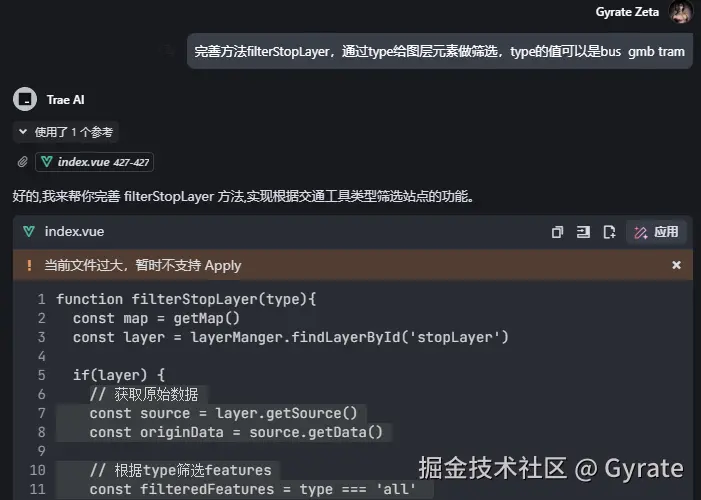Insert code at cursor icon

(583, 232)
